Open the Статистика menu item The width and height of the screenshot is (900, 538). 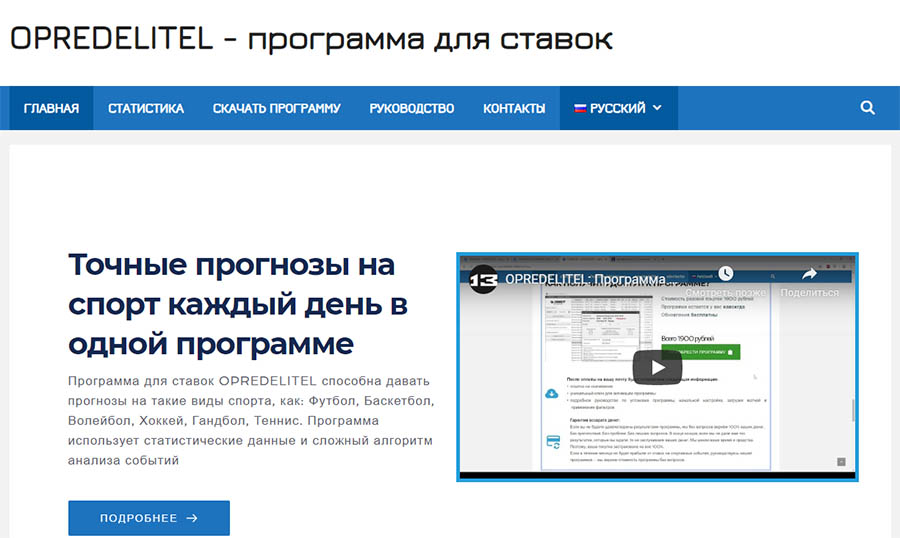pos(146,108)
